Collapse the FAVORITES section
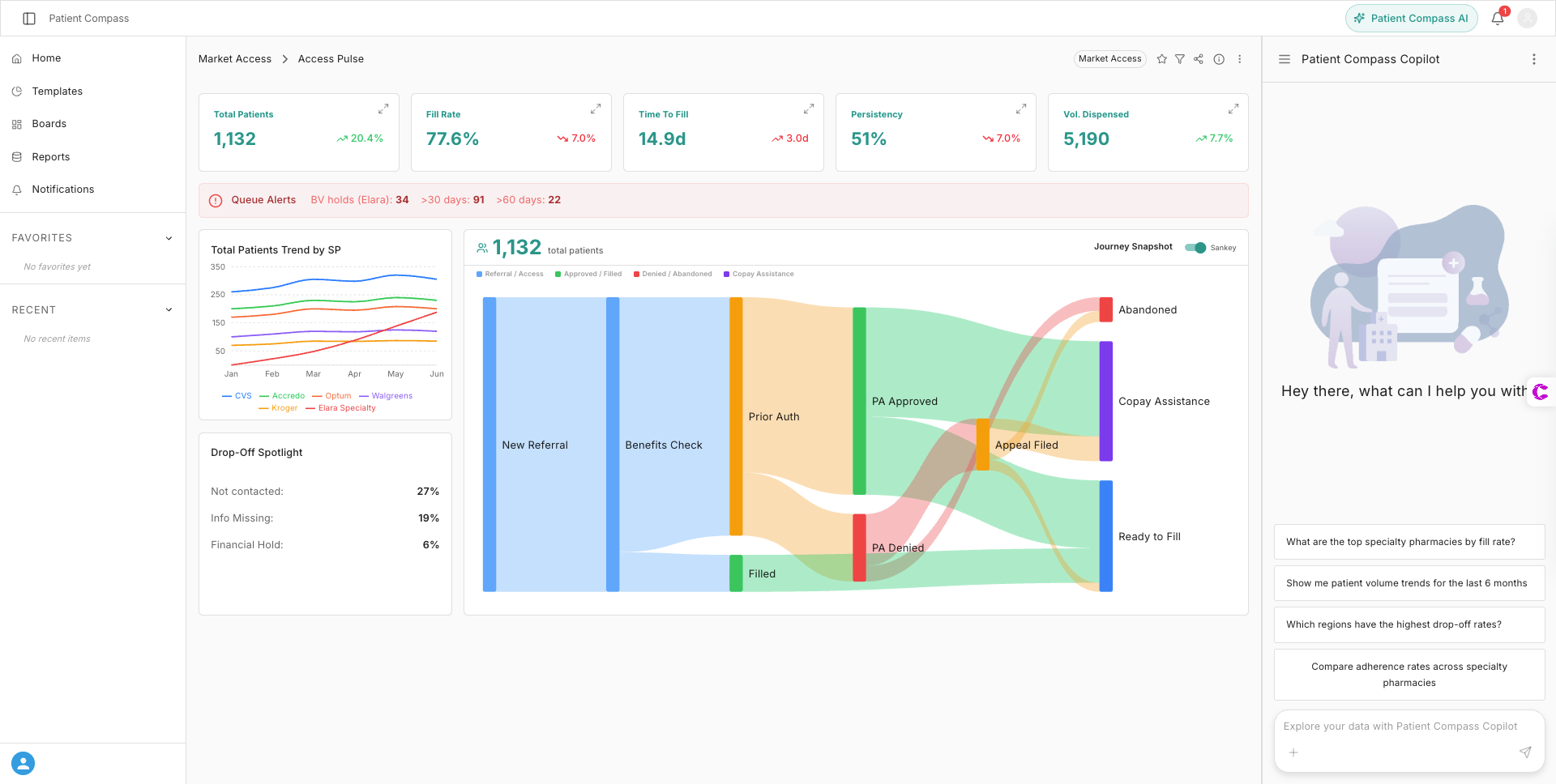 (169, 237)
